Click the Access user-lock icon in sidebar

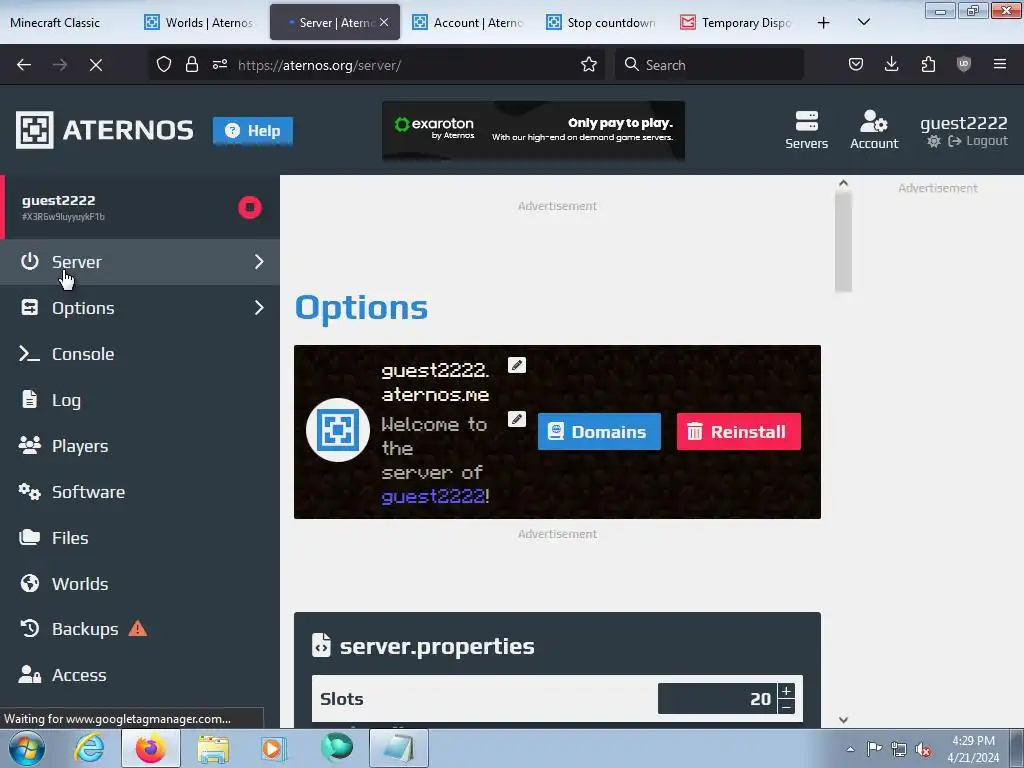pyautogui.click(x=29, y=674)
